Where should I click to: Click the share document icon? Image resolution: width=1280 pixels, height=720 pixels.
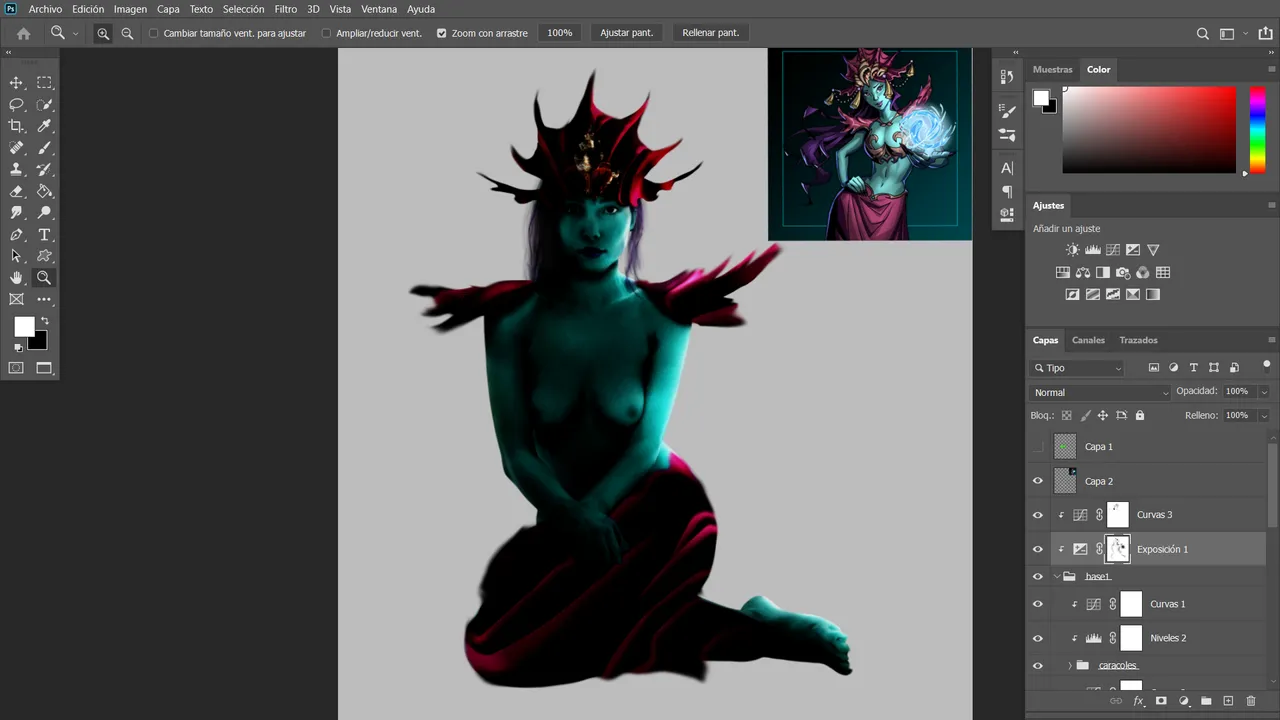1265,33
